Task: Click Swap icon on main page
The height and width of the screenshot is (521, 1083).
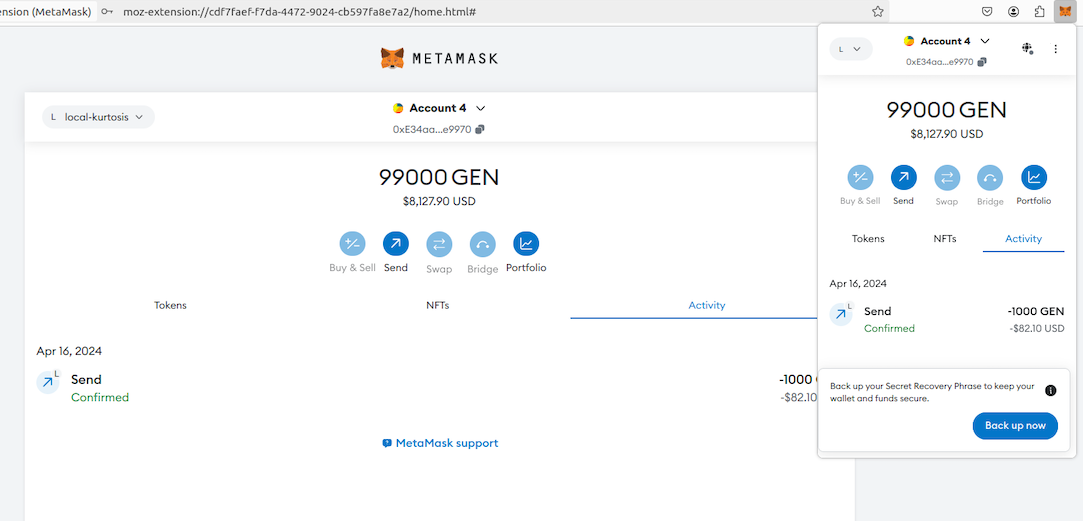Action: pyautogui.click(x=439, y=243)
